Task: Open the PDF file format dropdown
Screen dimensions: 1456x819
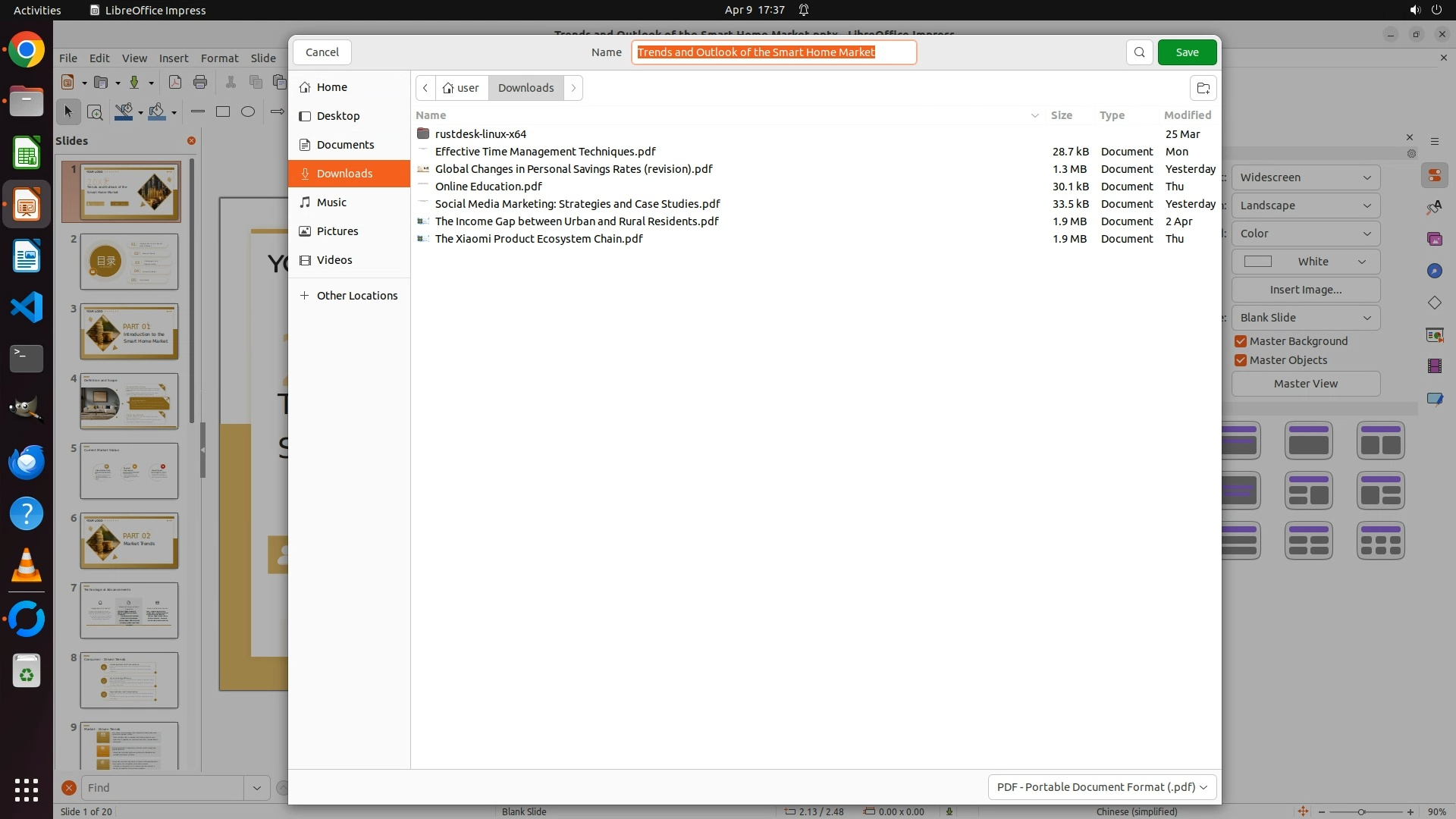Action: pos(1102,787)
